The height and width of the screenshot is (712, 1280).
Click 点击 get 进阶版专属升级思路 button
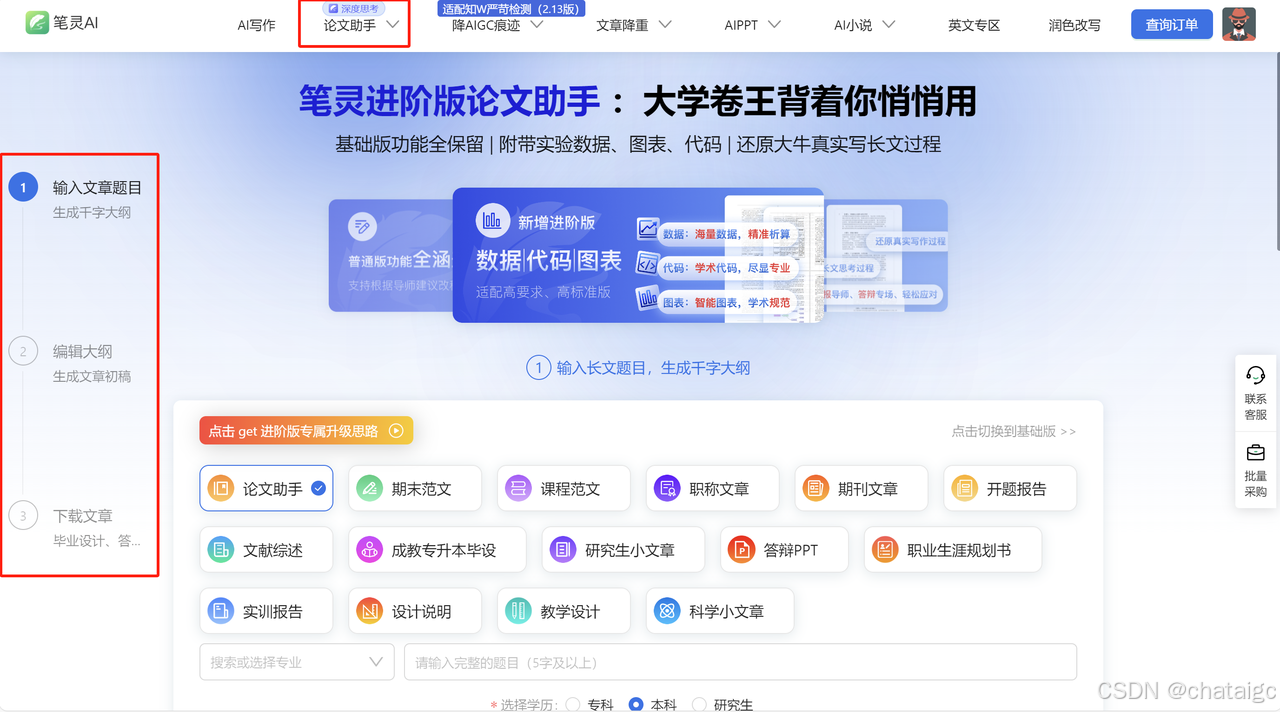pos(306,431)
